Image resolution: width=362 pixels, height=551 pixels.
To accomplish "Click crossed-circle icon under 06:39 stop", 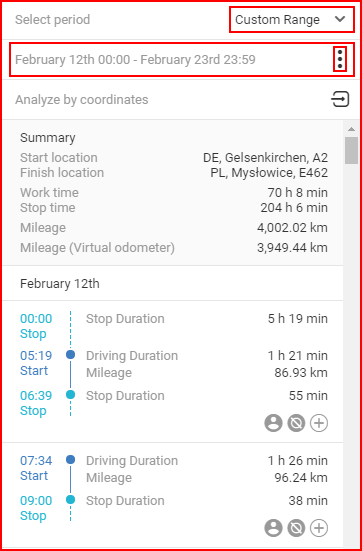I will [296, 423].
